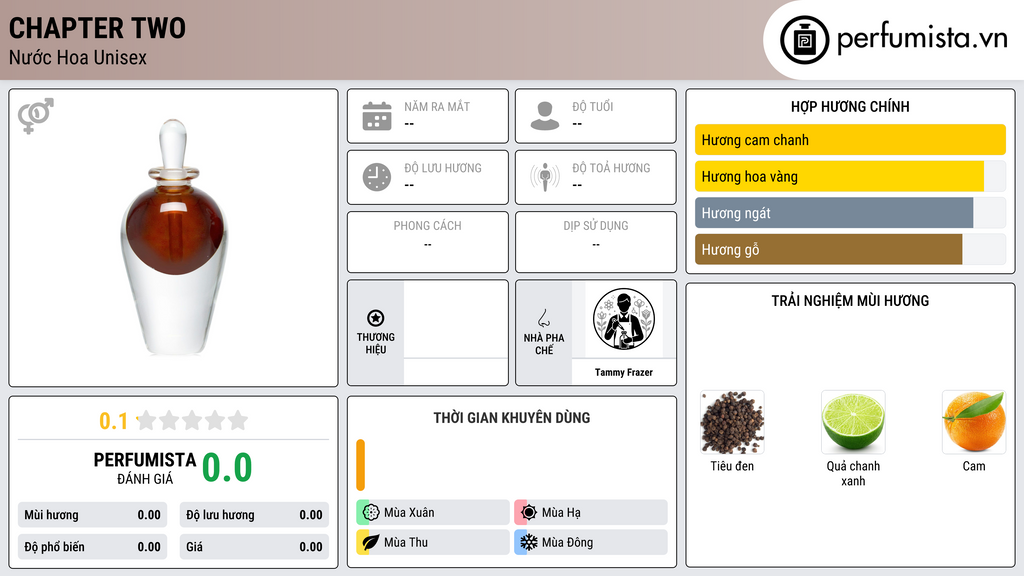The image size is (1024, 576).
Task: Click the person icon for Độ tuổi
Action: (x=545, y=116)
